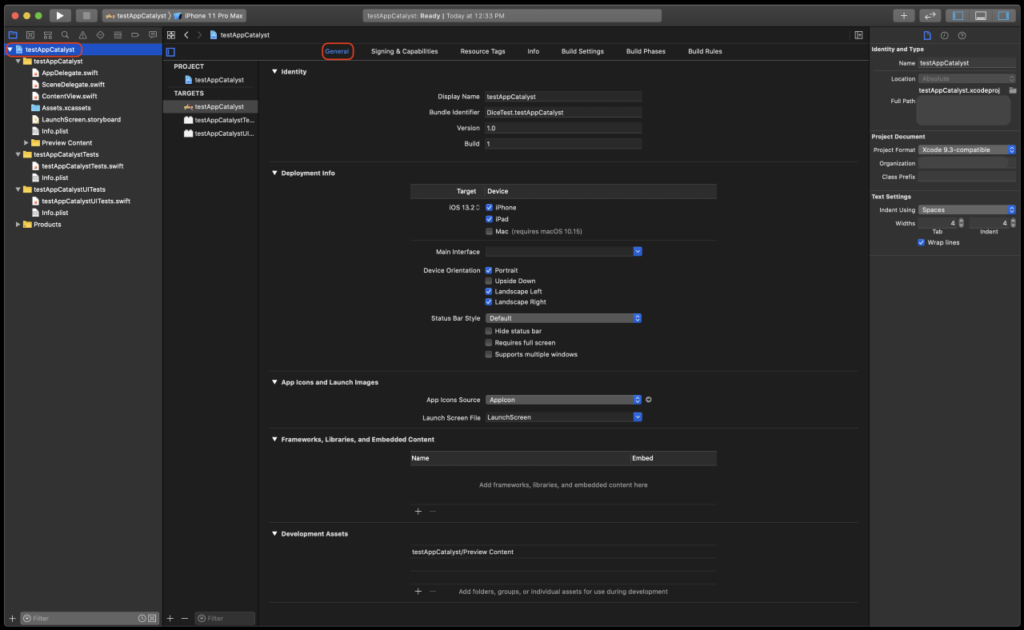The height and width of the screenshot is (630, 1024).
Task: Open the Info tab
Action: pos(534,52)
